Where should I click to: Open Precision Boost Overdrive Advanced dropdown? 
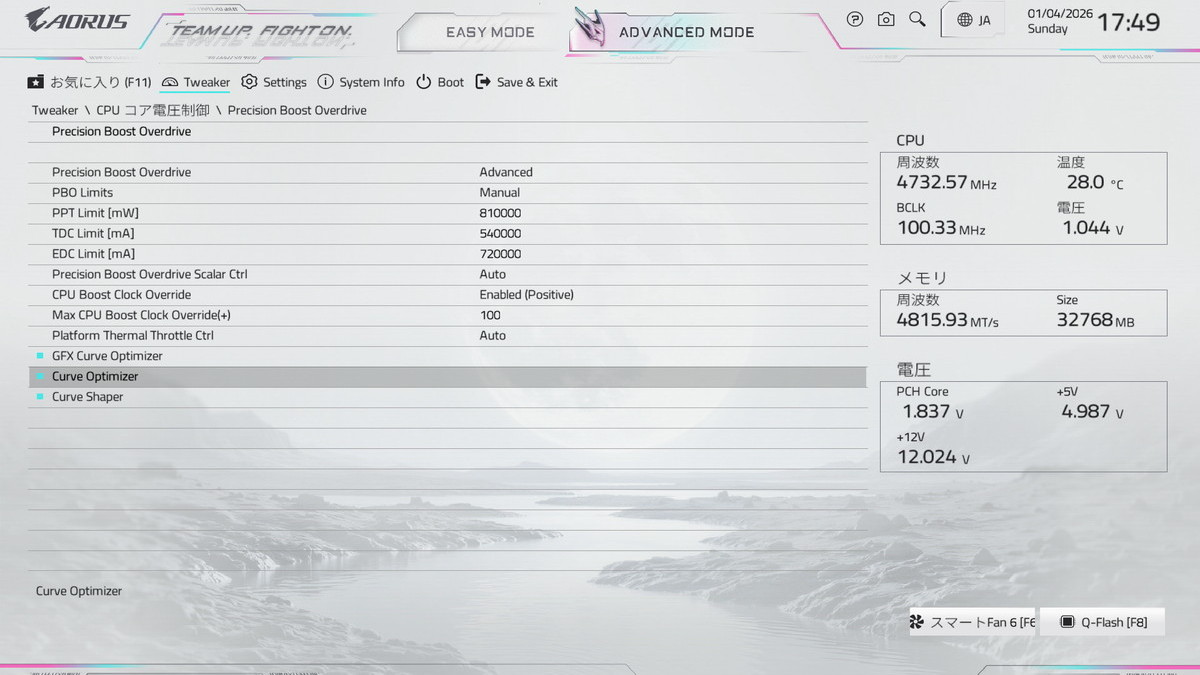tap(506, 172)
